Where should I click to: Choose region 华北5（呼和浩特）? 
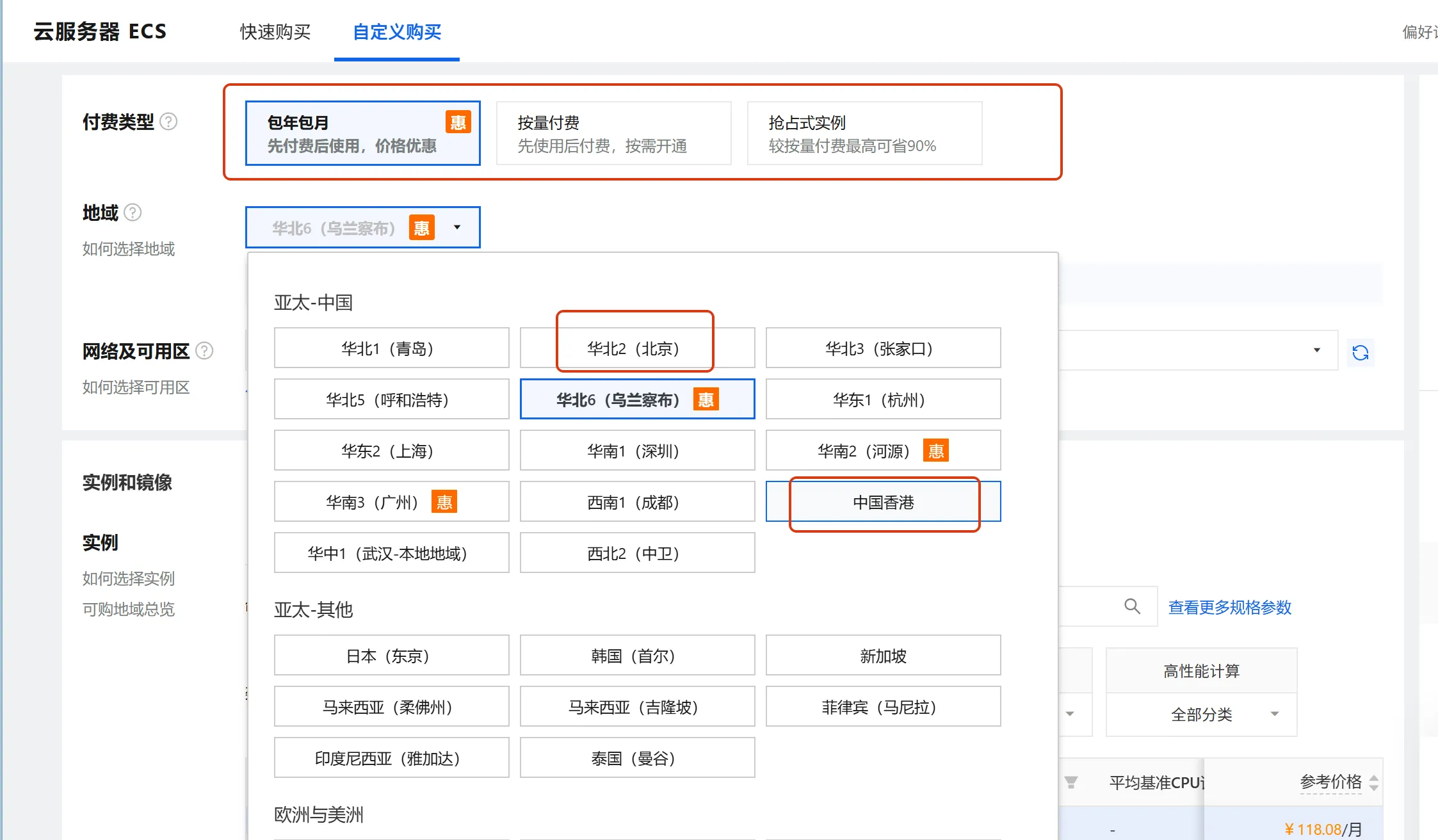[392, 400]
